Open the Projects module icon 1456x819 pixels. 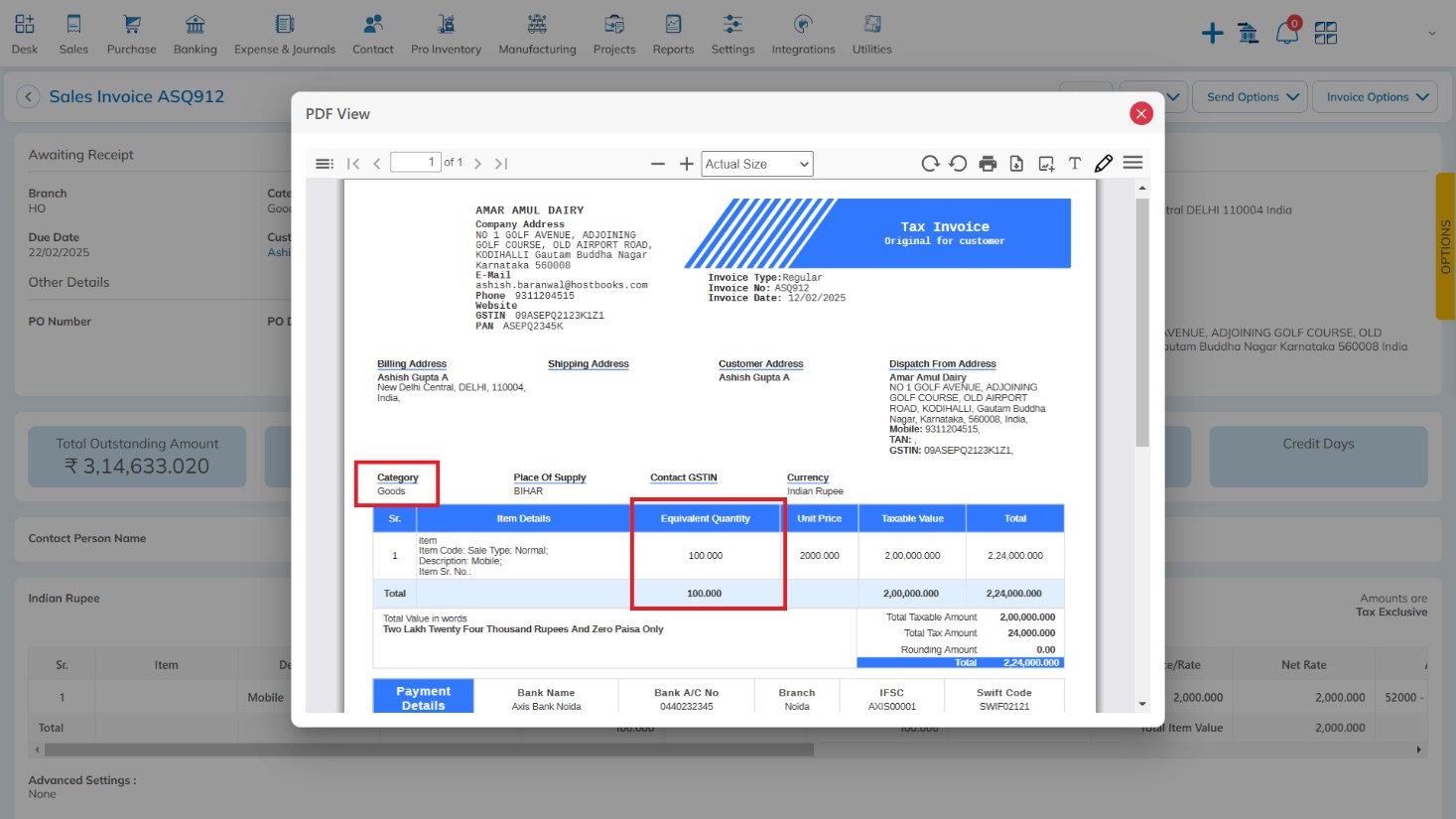point(614,34)
